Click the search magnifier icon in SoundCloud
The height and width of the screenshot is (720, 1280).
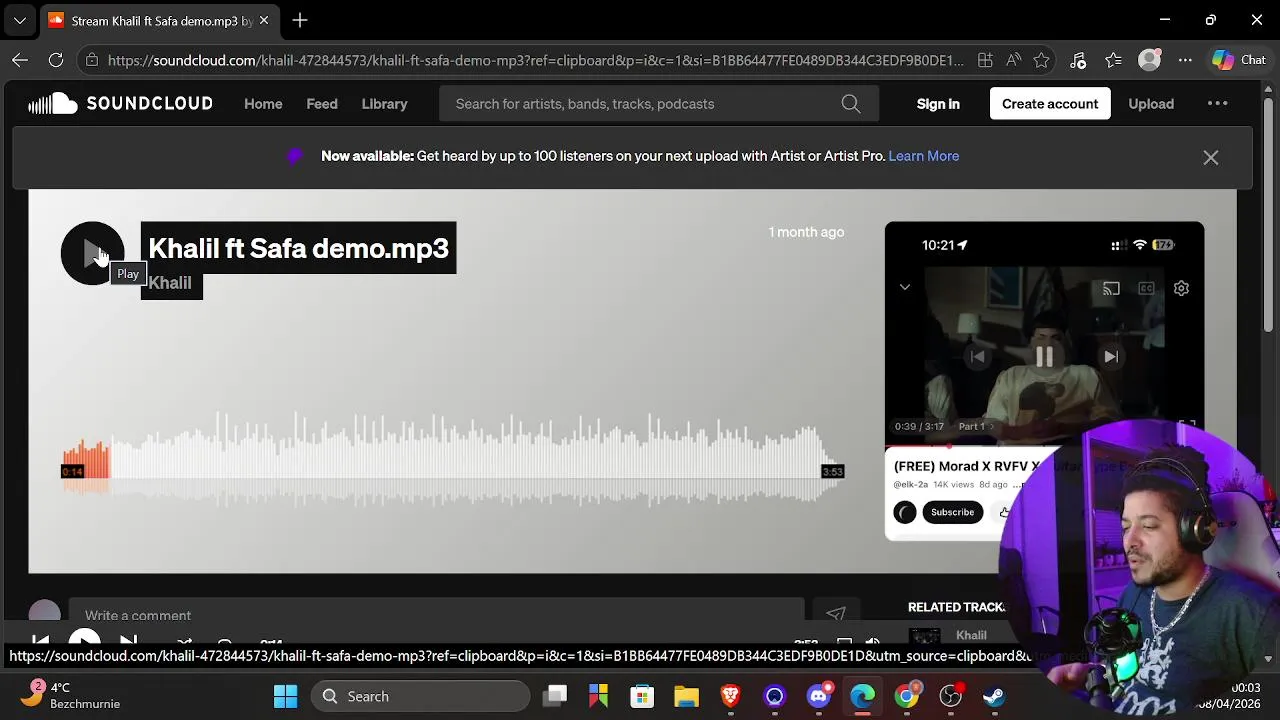point(851,104)
